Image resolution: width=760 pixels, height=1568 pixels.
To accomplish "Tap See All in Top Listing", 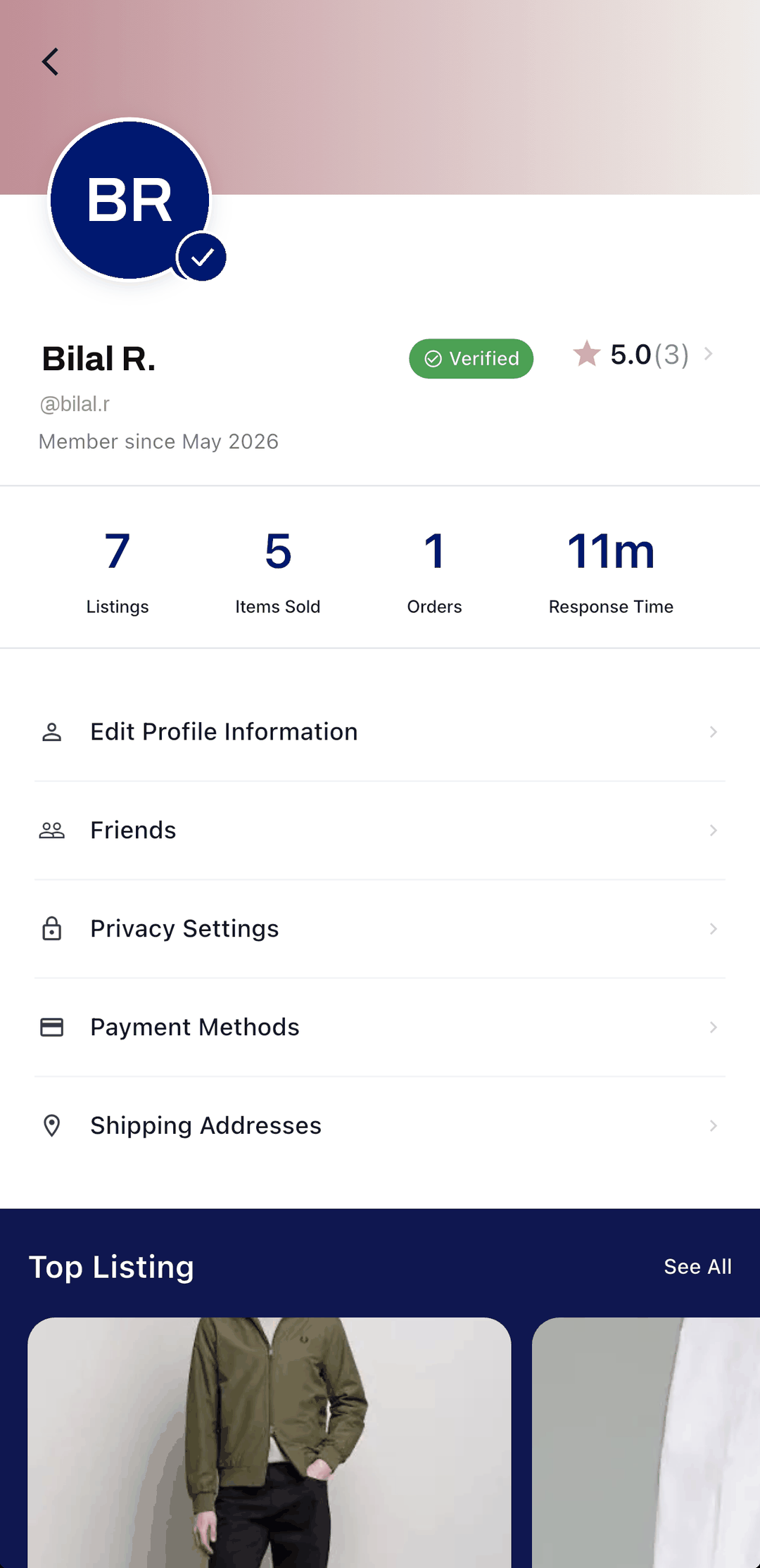I will click(x=697, y=1267).
